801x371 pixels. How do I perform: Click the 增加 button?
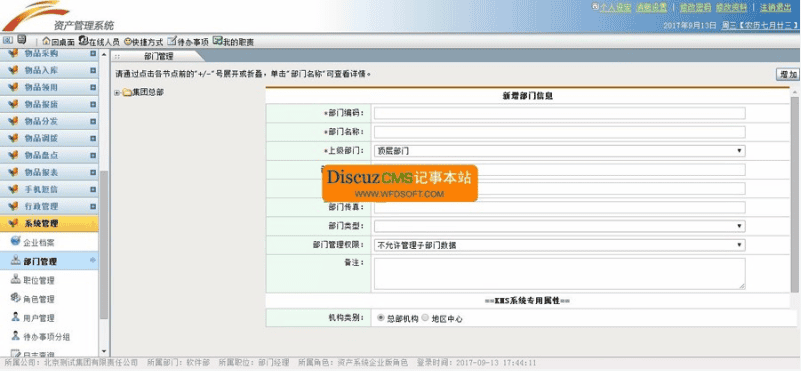point(787,75)
